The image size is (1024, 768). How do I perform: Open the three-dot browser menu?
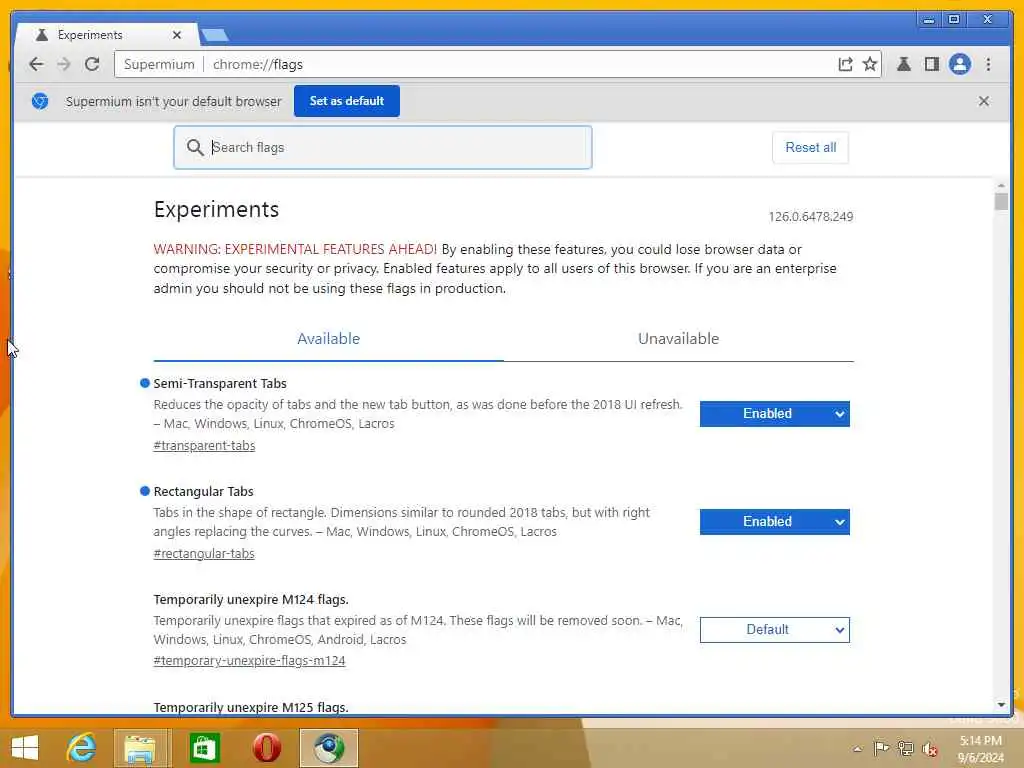[x=988, y=64]
